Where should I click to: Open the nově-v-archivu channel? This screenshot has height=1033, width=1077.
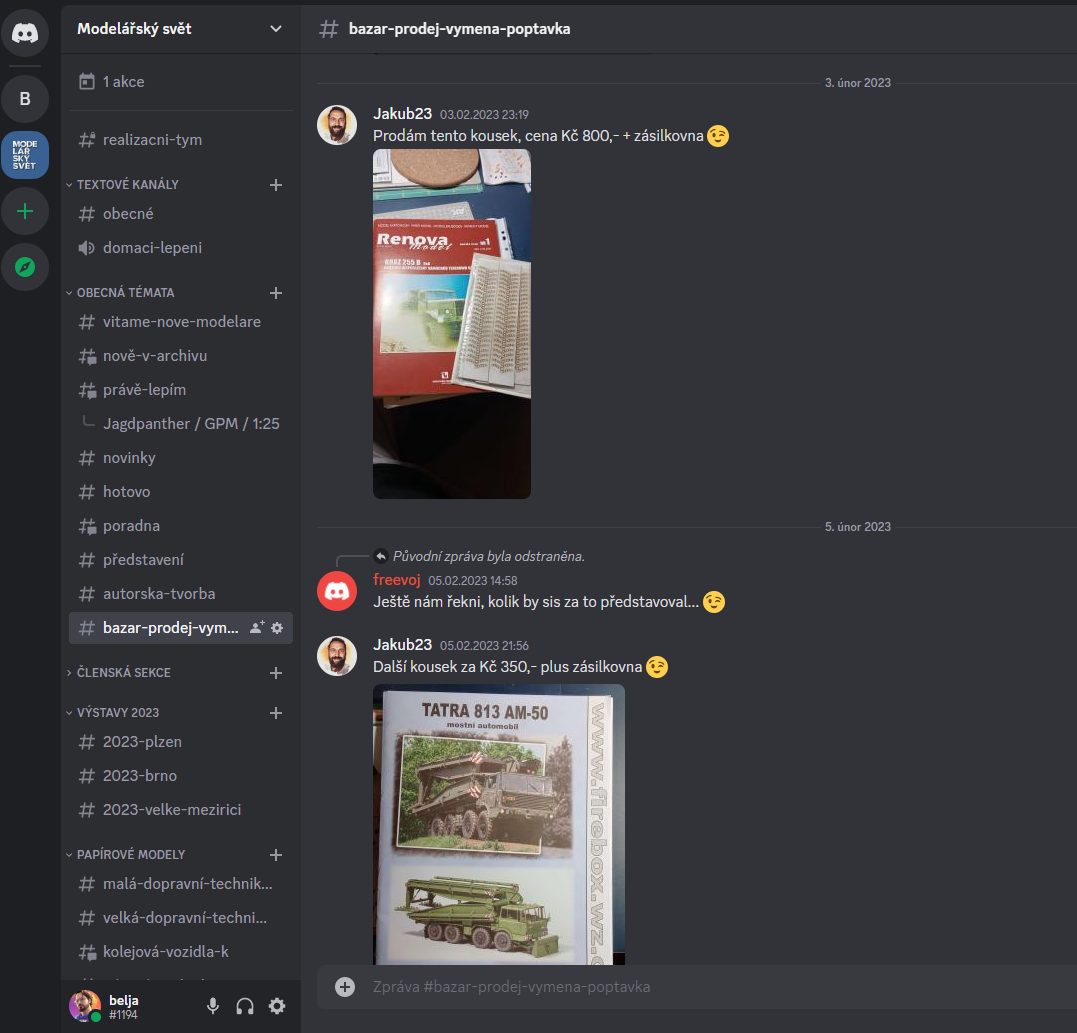pyautogui.click(x=181, y=356)
